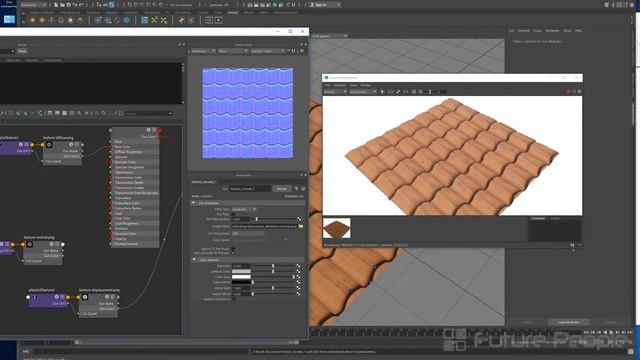
Task: Click the map checker button for Exposure
Action: tap(298, 266)
